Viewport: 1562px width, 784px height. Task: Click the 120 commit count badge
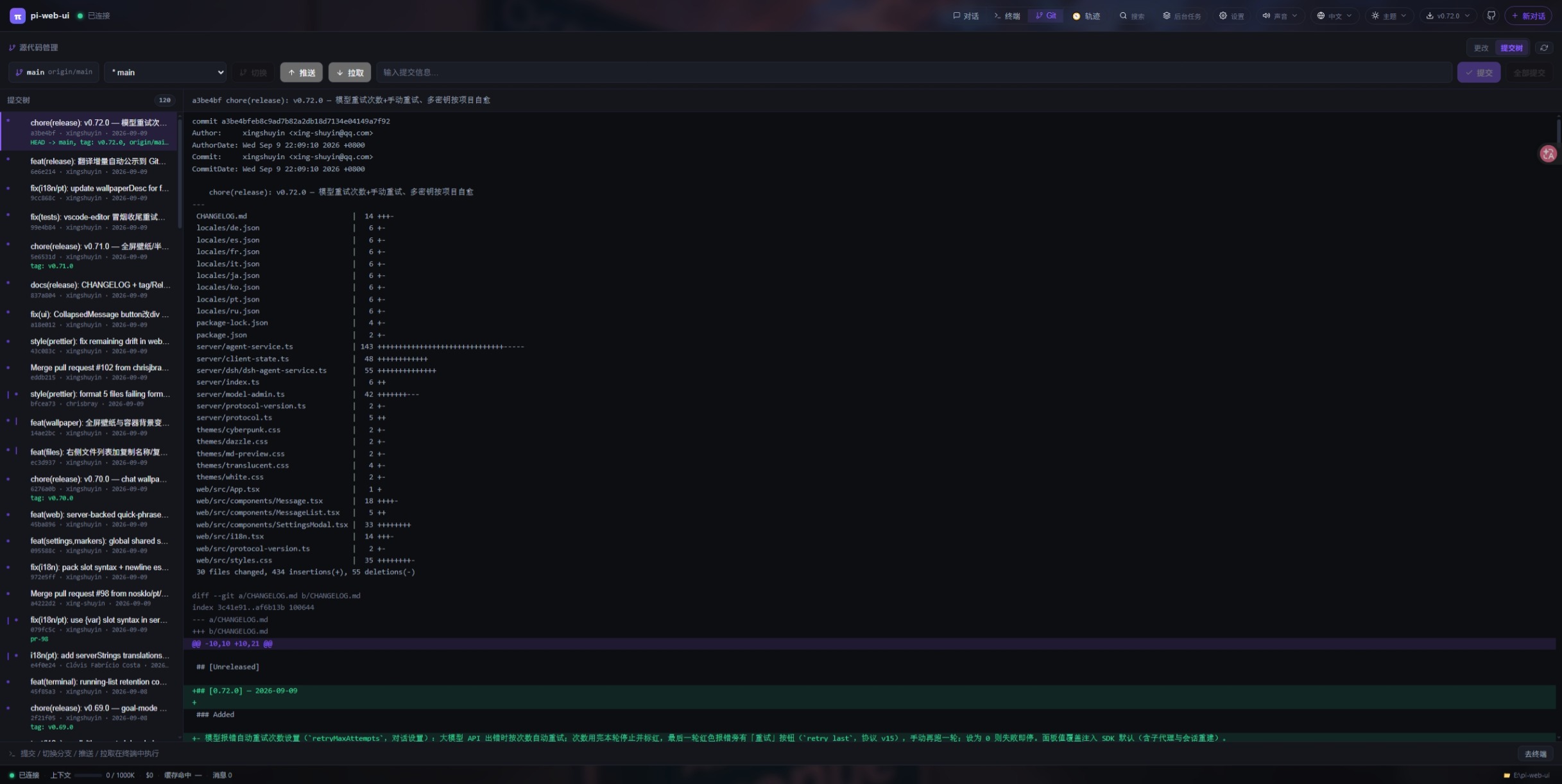click(x=165, y=100)
